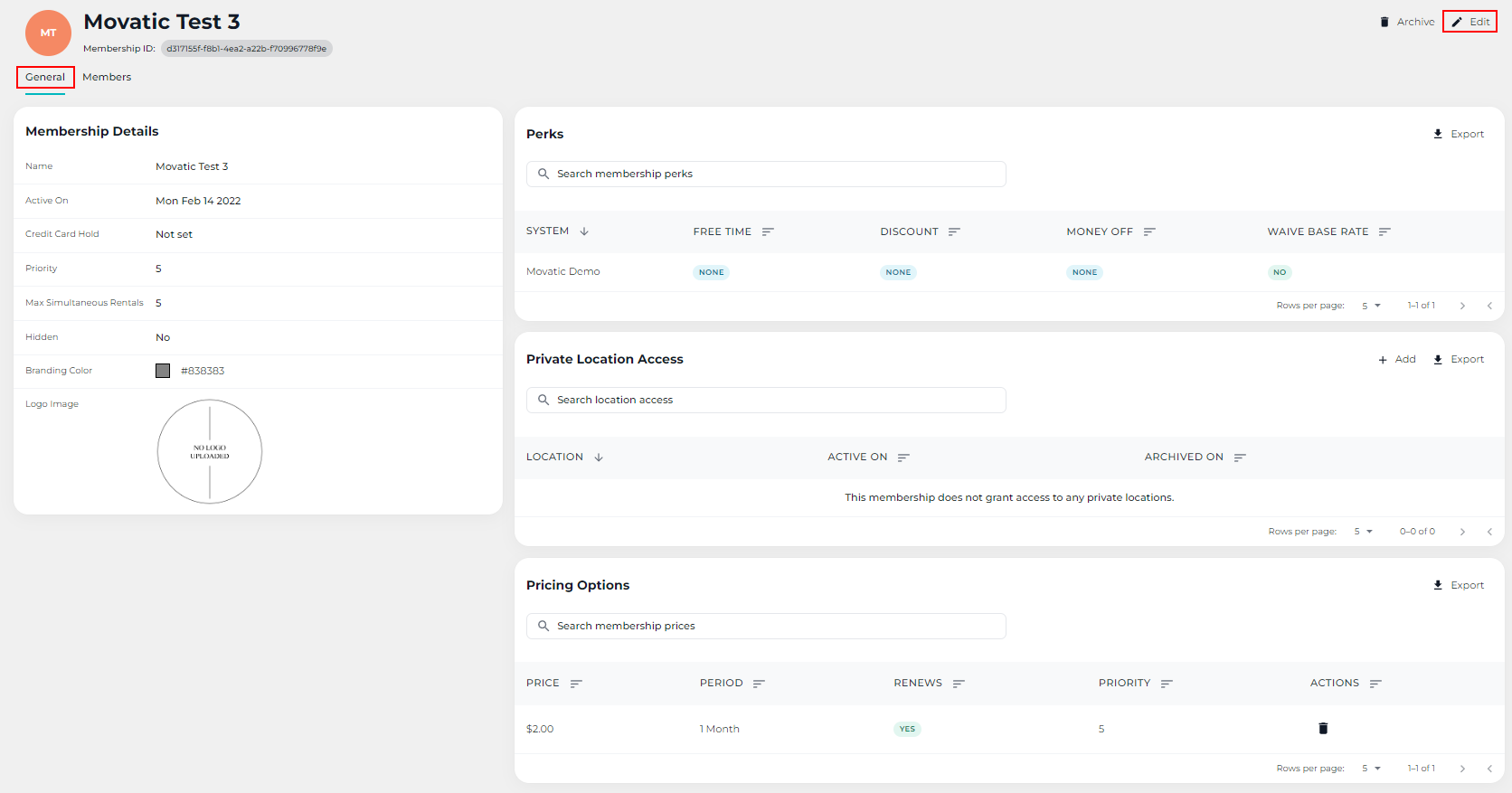
Task: Click the Renews column filter icon
Action: 959,684
